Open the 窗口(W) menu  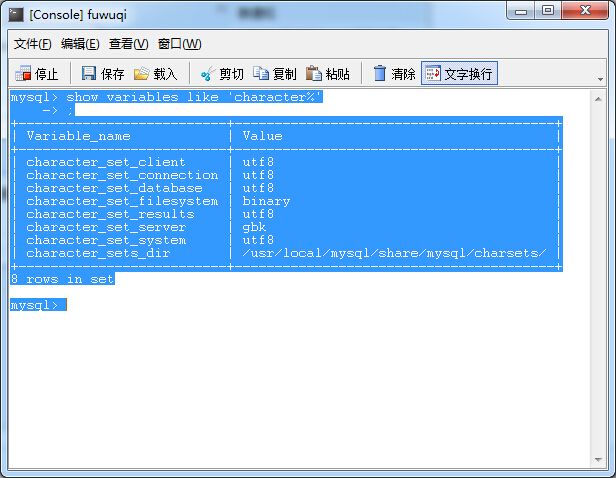tap(179, 44)
